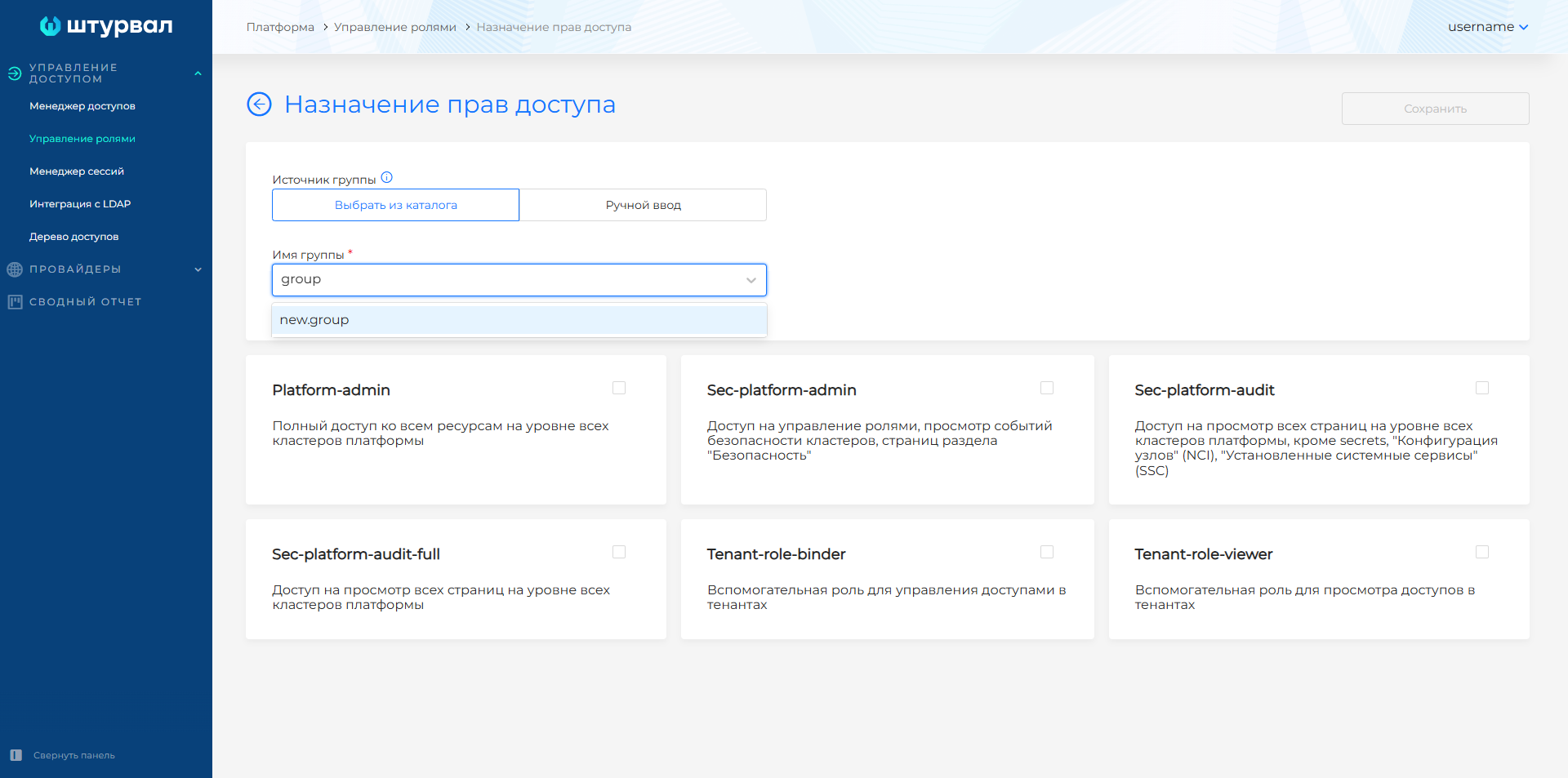The height and width of the screenshot is (778, 1568).
Task: Enable the Platform-admin role checkbox
Action: point(619,388)
